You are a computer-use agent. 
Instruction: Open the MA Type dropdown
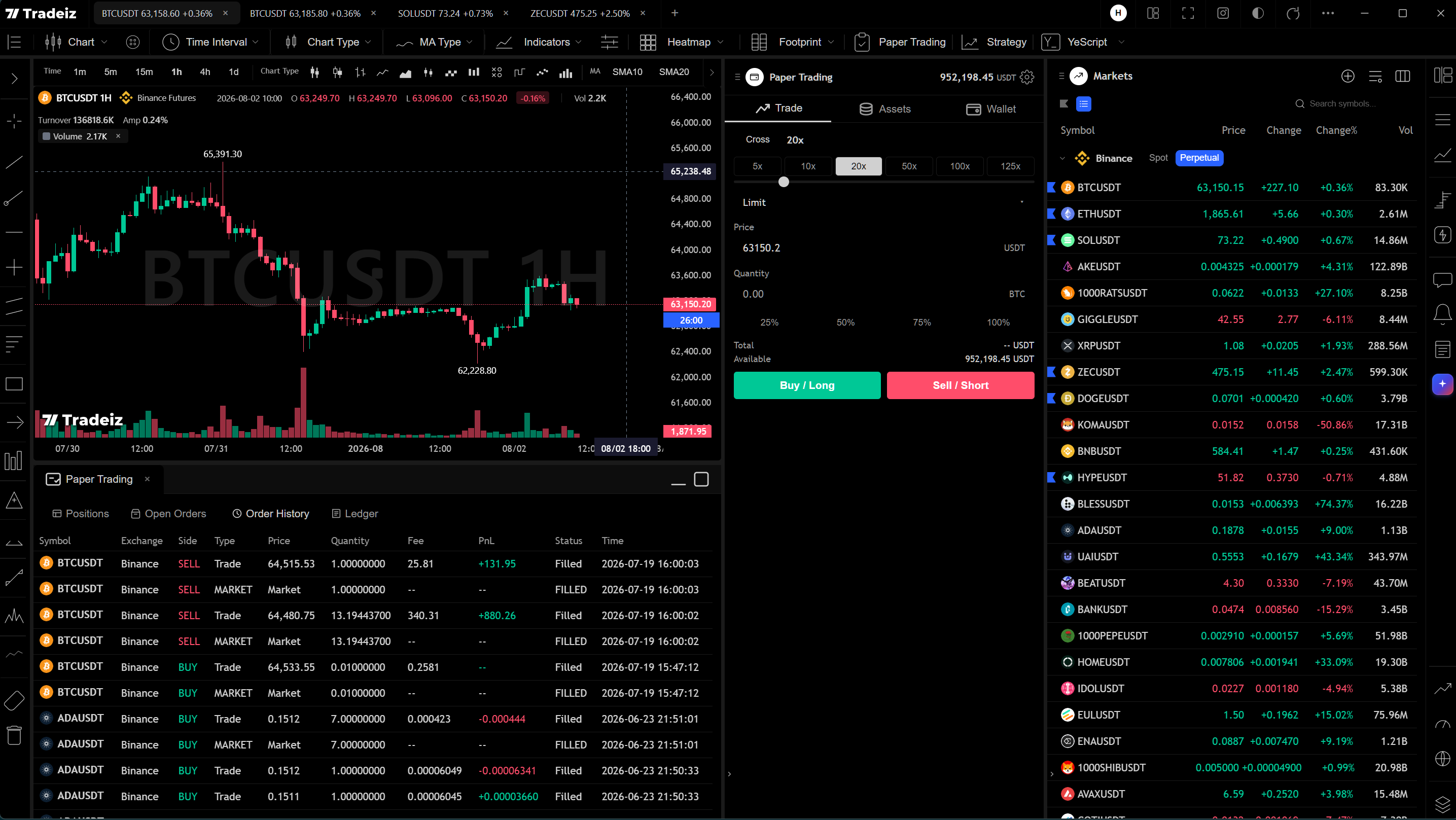(434, 43)
